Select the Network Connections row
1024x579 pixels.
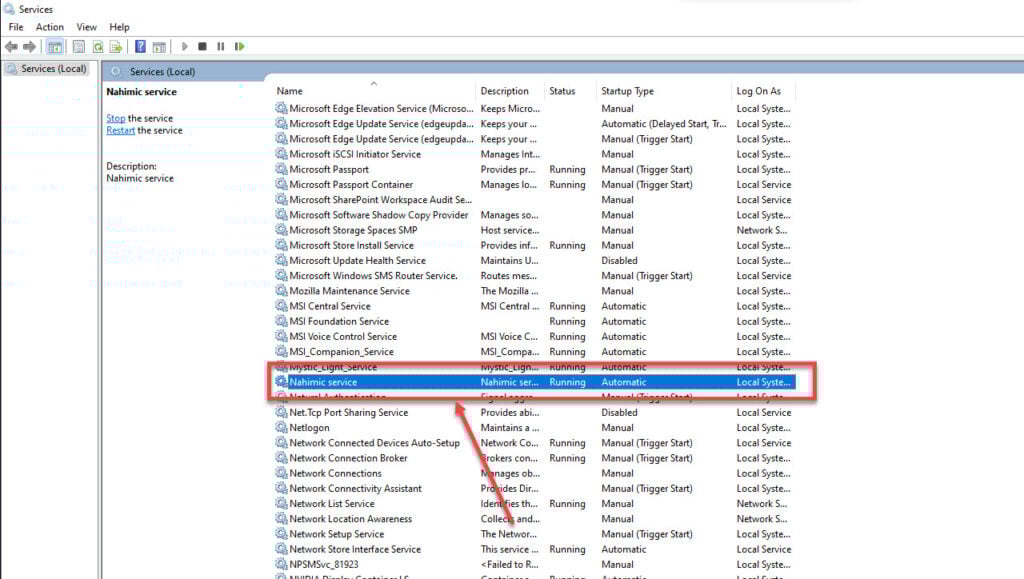coord(534,473)
